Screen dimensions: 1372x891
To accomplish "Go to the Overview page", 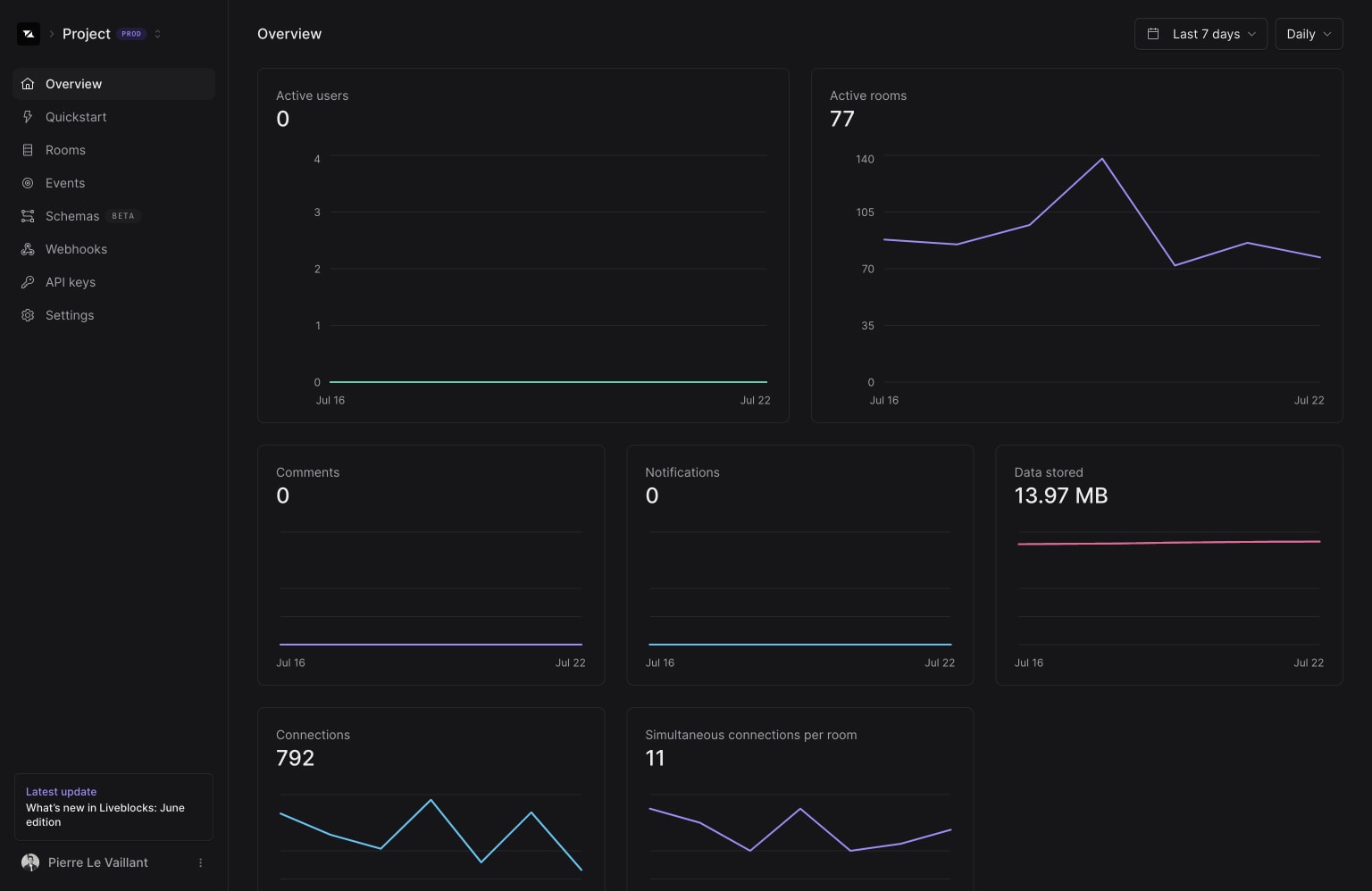I will (x=114, y=84).
